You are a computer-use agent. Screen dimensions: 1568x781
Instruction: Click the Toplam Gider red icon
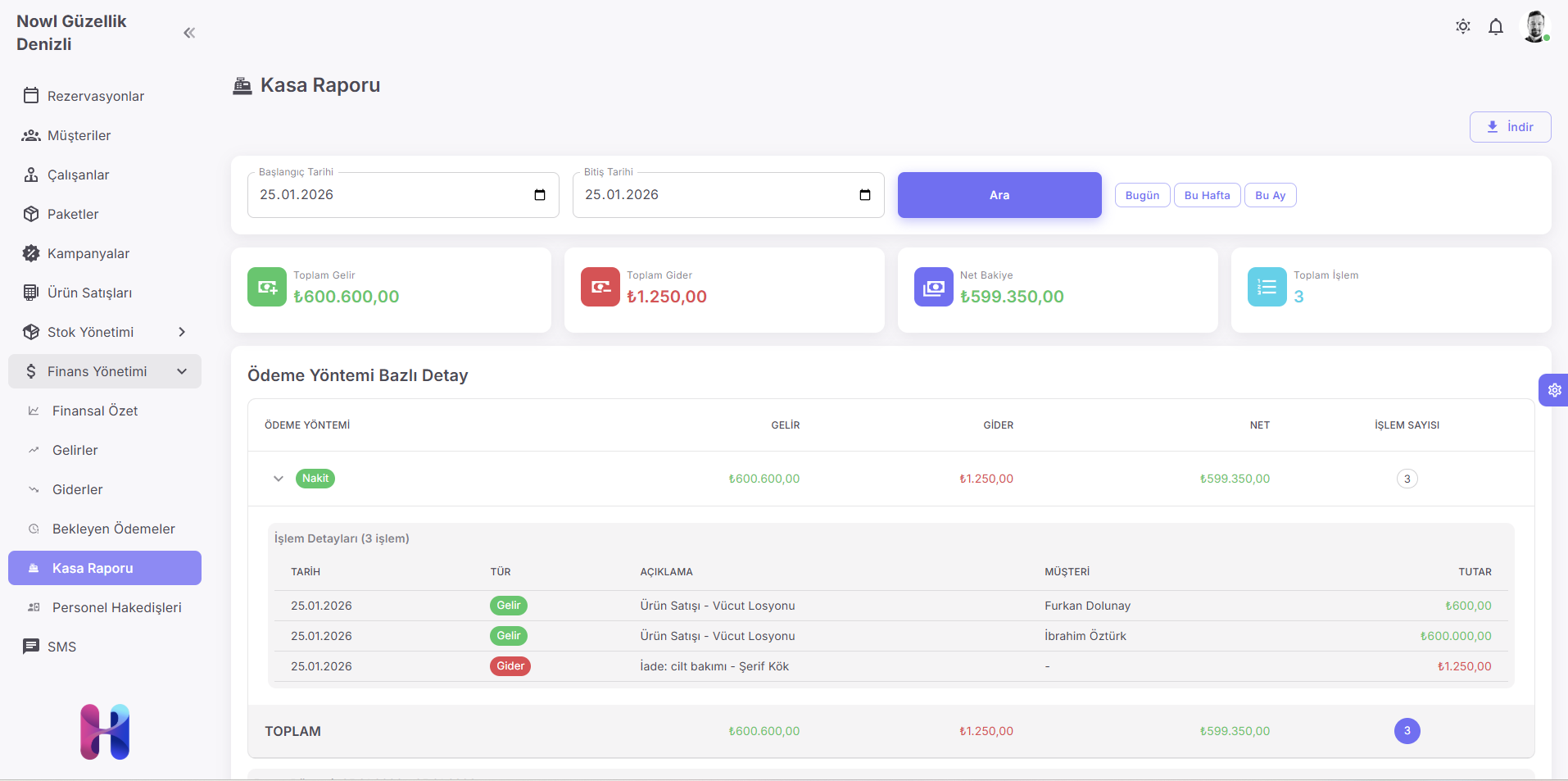pyautogui.click(x=600, y=287)
